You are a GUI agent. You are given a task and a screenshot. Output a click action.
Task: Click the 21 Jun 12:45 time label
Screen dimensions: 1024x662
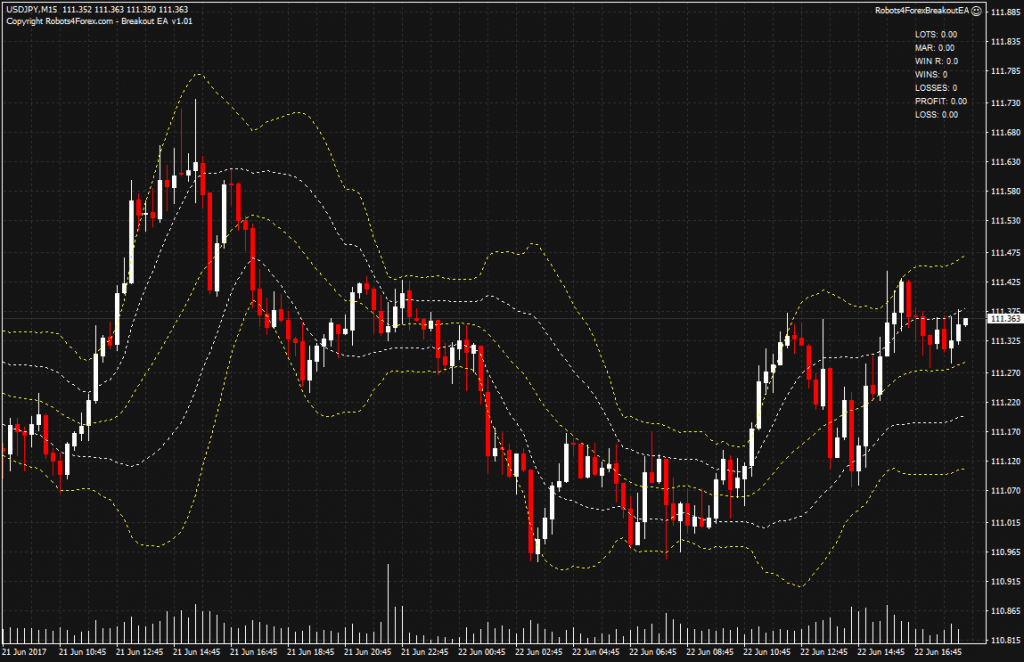139,652
